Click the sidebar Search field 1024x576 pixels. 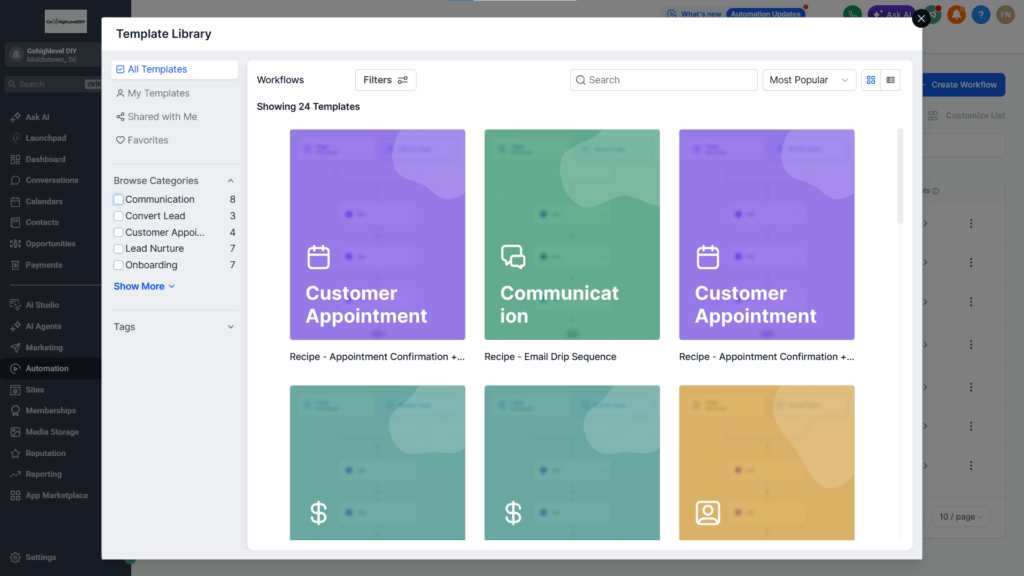pos(52,84)
